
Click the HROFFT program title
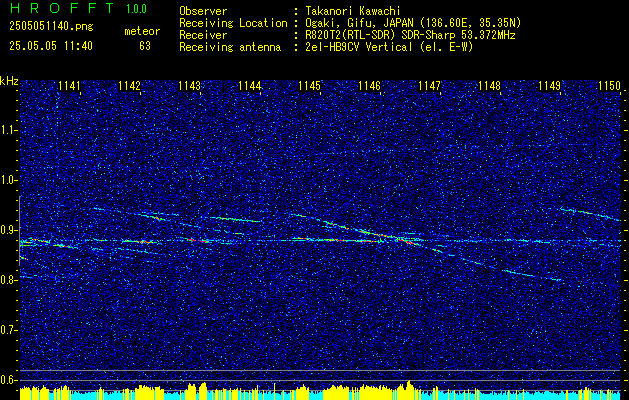click(x=62, y=8)
